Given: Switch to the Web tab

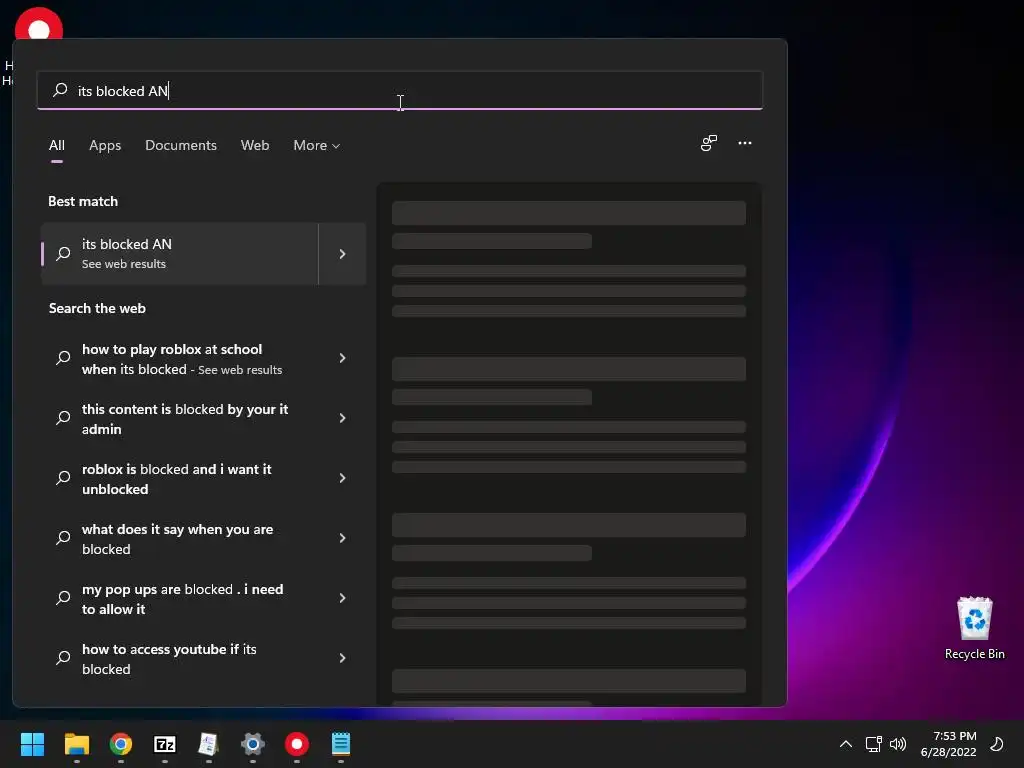Looking at the screenshot, I should [255, 145].
